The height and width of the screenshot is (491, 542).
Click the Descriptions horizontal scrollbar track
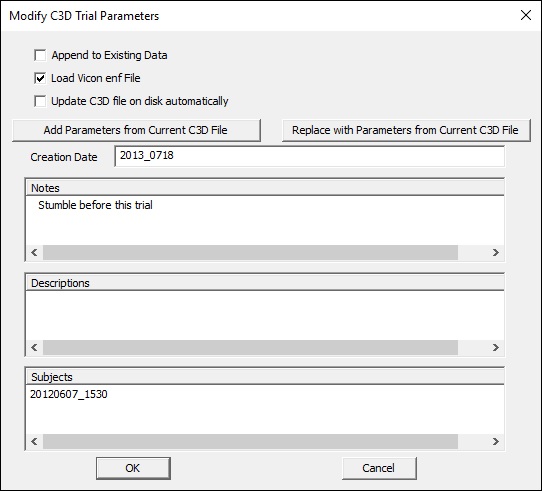[x=250, y=347]
